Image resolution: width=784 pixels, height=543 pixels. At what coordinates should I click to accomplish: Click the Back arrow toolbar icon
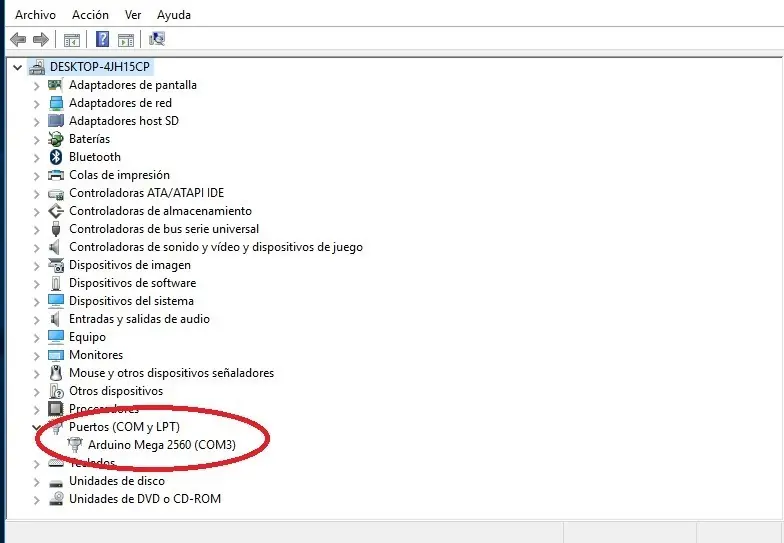pyautogui.click(x=18, y=39)
